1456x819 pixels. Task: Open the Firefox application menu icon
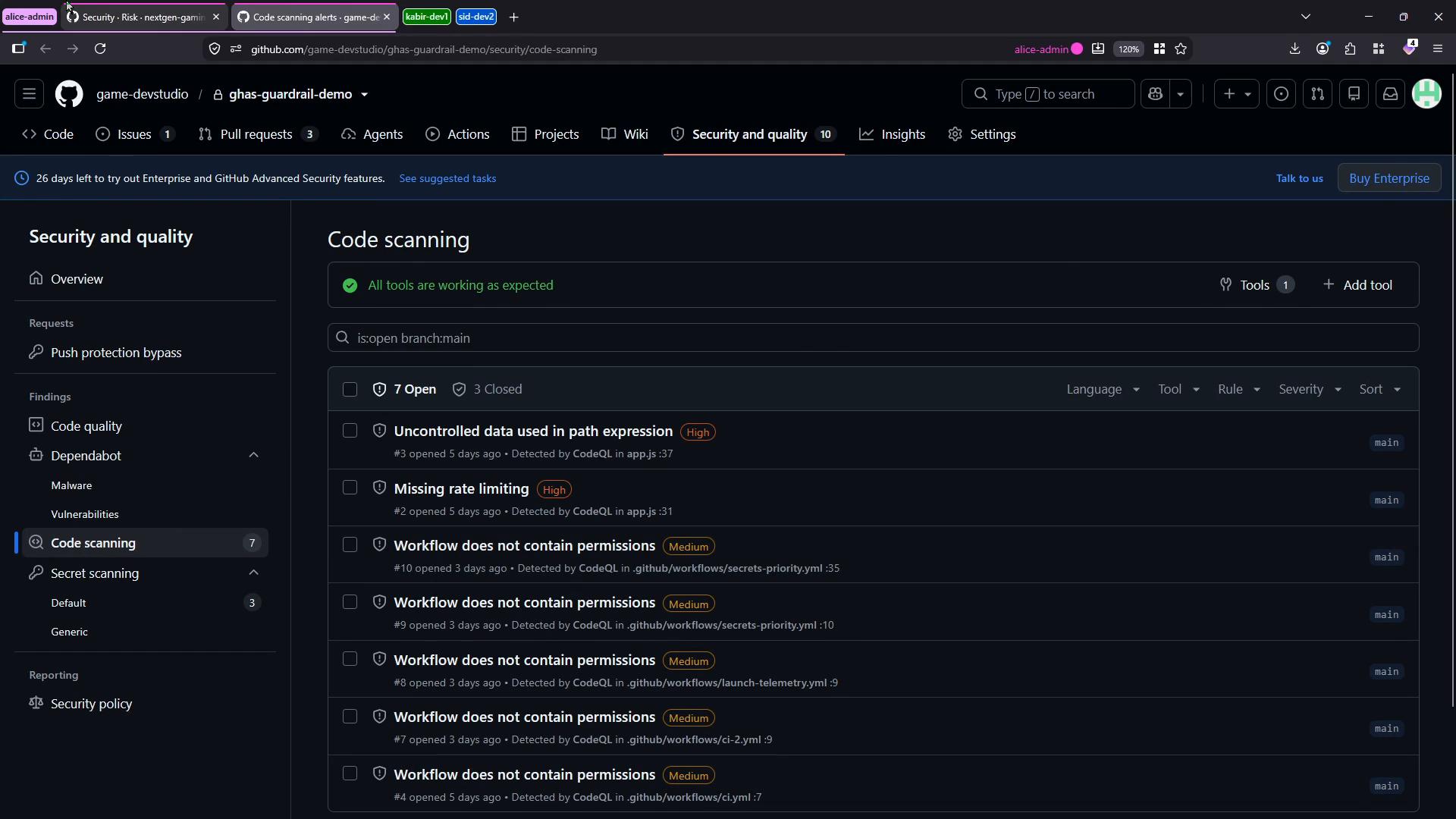[1438, 49]
